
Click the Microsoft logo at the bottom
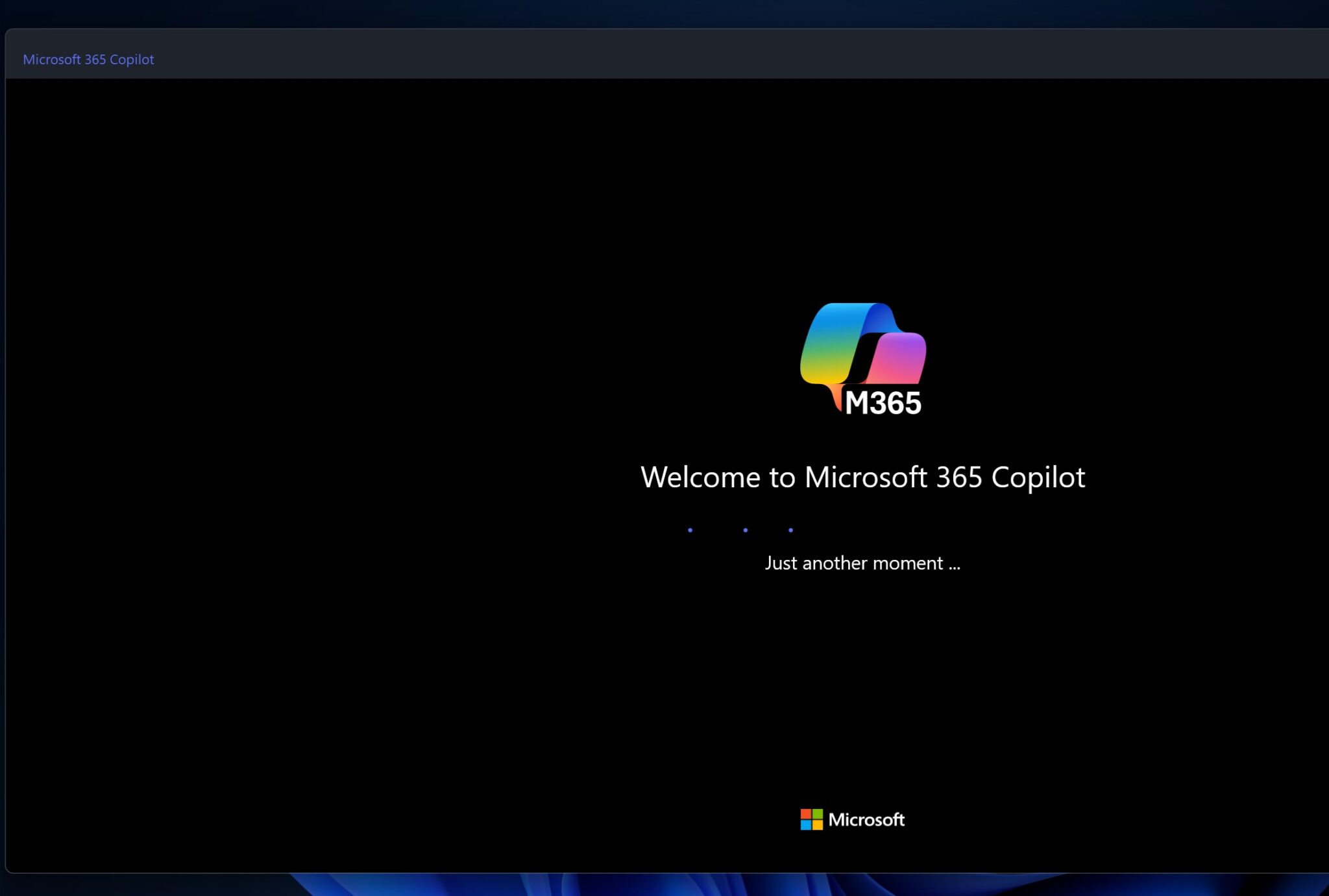tap(853, 819)
